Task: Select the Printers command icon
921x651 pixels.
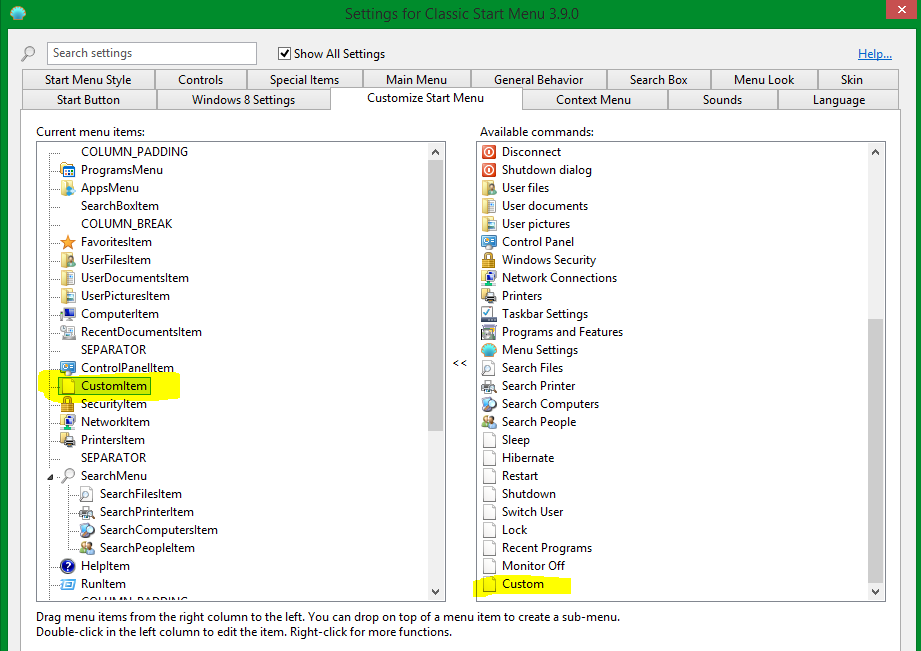Action: [489, 296]
